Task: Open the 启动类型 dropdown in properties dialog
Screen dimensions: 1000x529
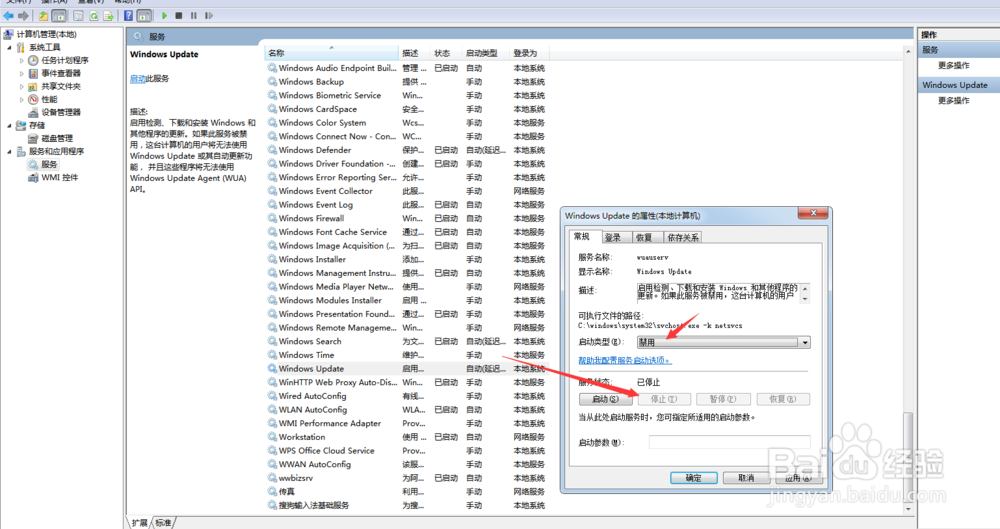Action: pos(805,343)
